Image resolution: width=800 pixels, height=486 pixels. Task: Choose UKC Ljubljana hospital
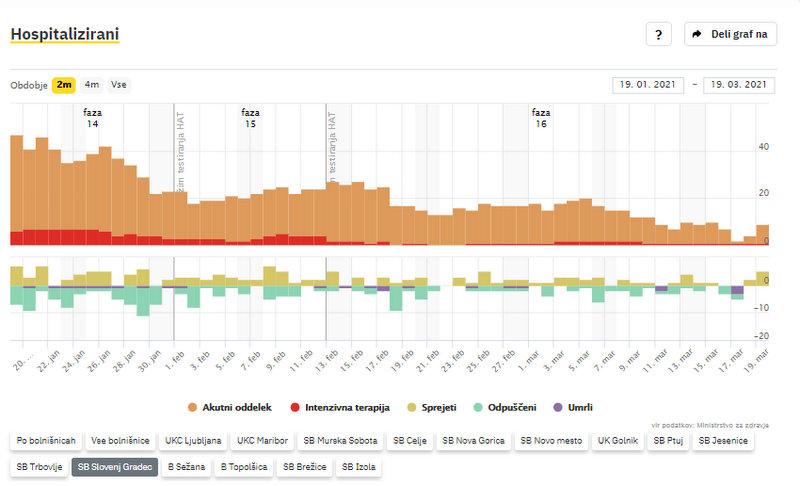[x=193, y=440]
